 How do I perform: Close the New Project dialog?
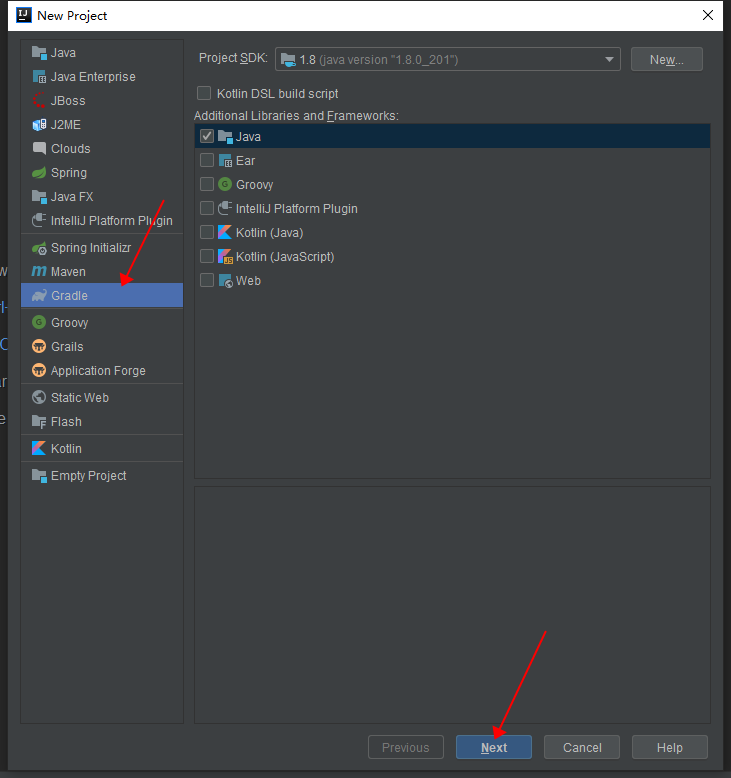coord(708,15)
